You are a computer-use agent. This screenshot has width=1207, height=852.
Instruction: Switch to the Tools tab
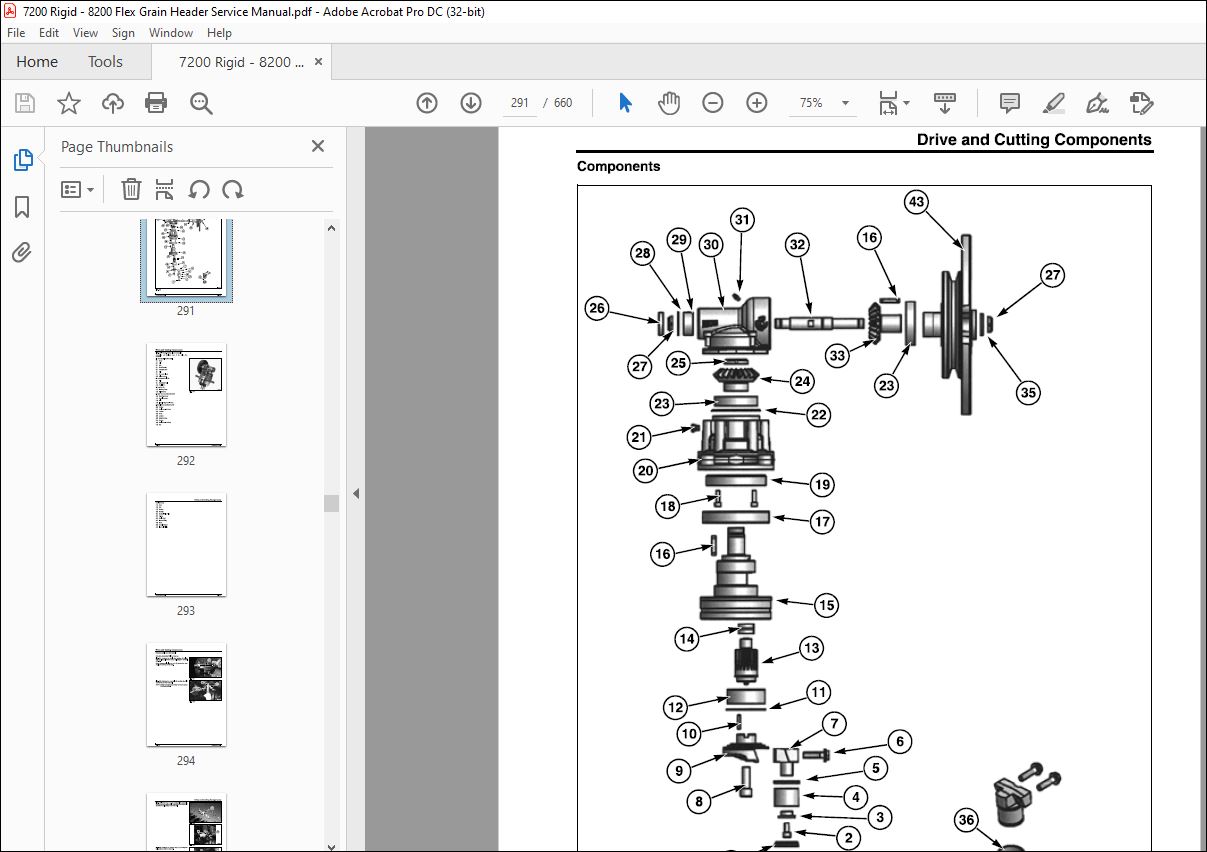click(x=105, y=62)
